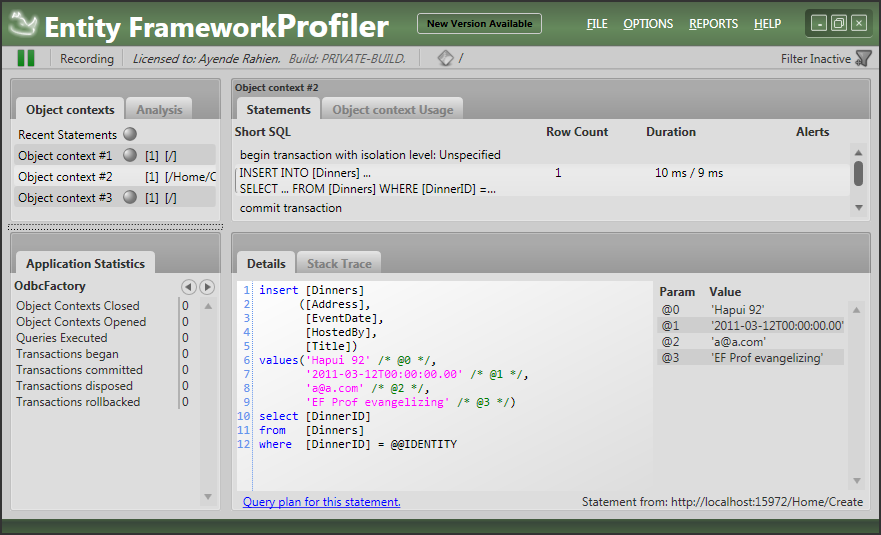Select the Details tab
This screenshot has width=881, height=535.
tap(266, 263)
